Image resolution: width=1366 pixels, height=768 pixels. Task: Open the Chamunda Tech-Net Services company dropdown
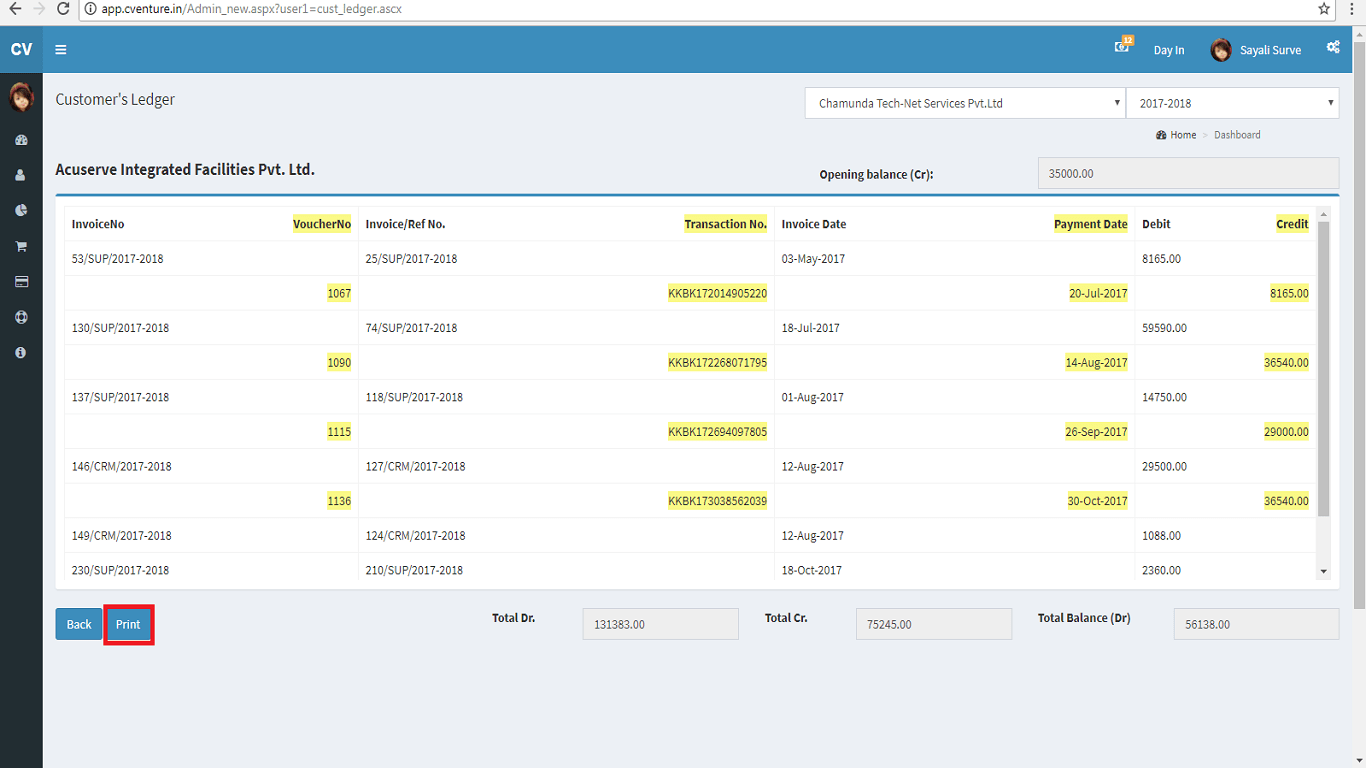tap(964, 102)
